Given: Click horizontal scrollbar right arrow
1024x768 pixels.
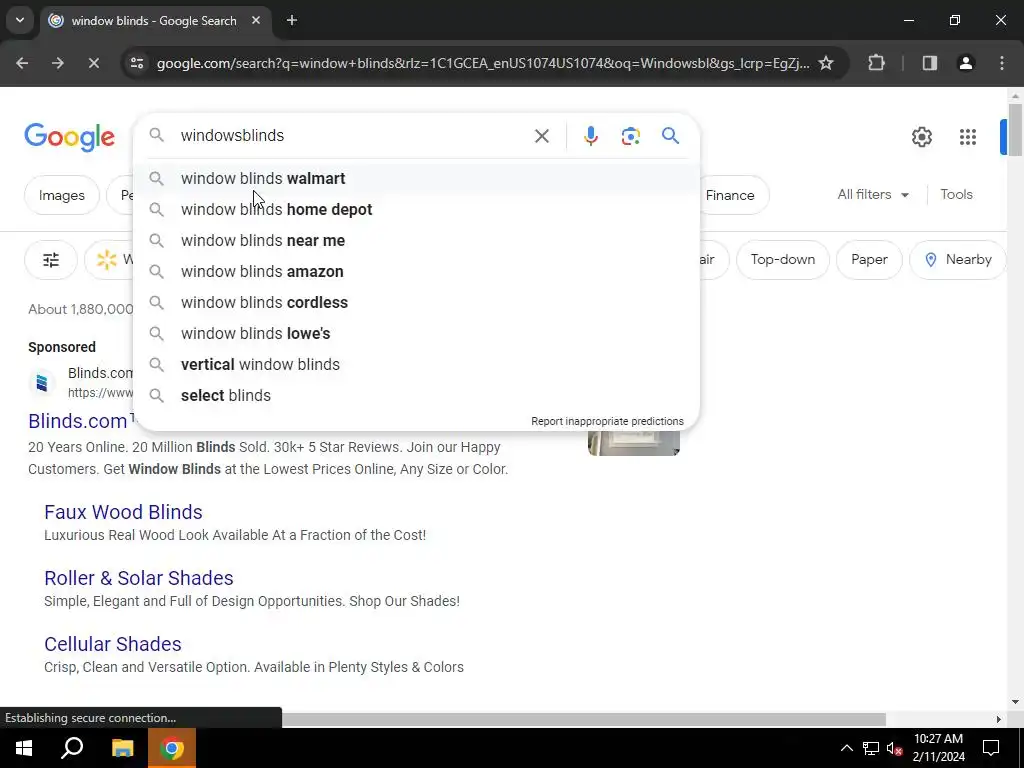Looking at the screenshot, I should 998,719.
